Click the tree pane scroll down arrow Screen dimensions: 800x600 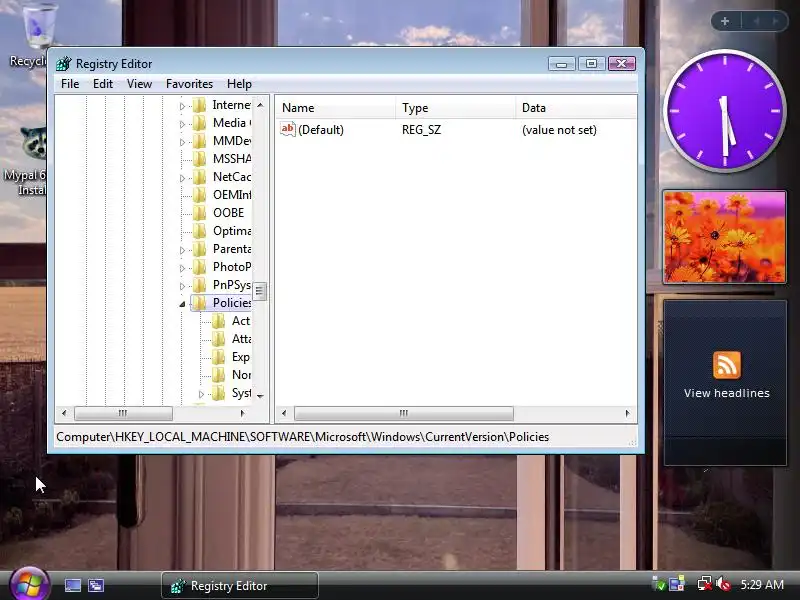coord(260,396)
